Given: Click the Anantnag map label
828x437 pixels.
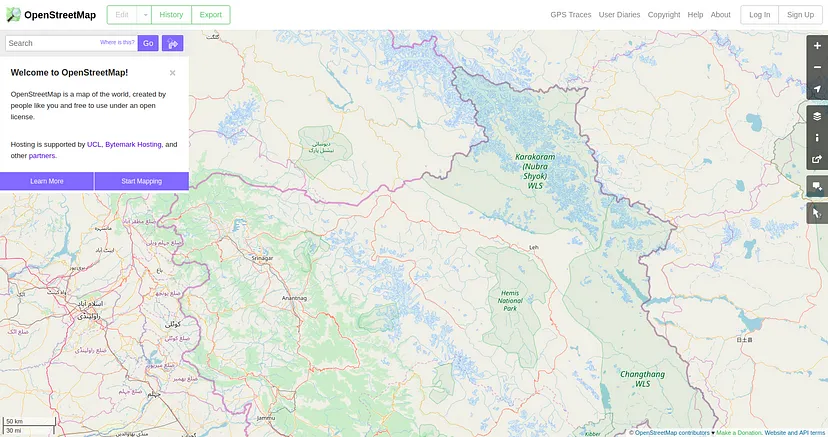Looking at the screenshot, I should 294,298.
